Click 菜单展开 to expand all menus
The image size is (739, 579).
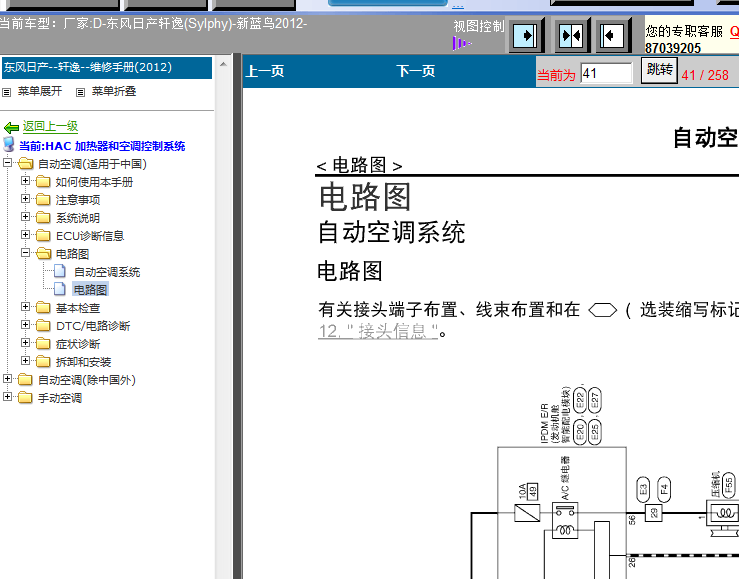(x=40, y=91)
